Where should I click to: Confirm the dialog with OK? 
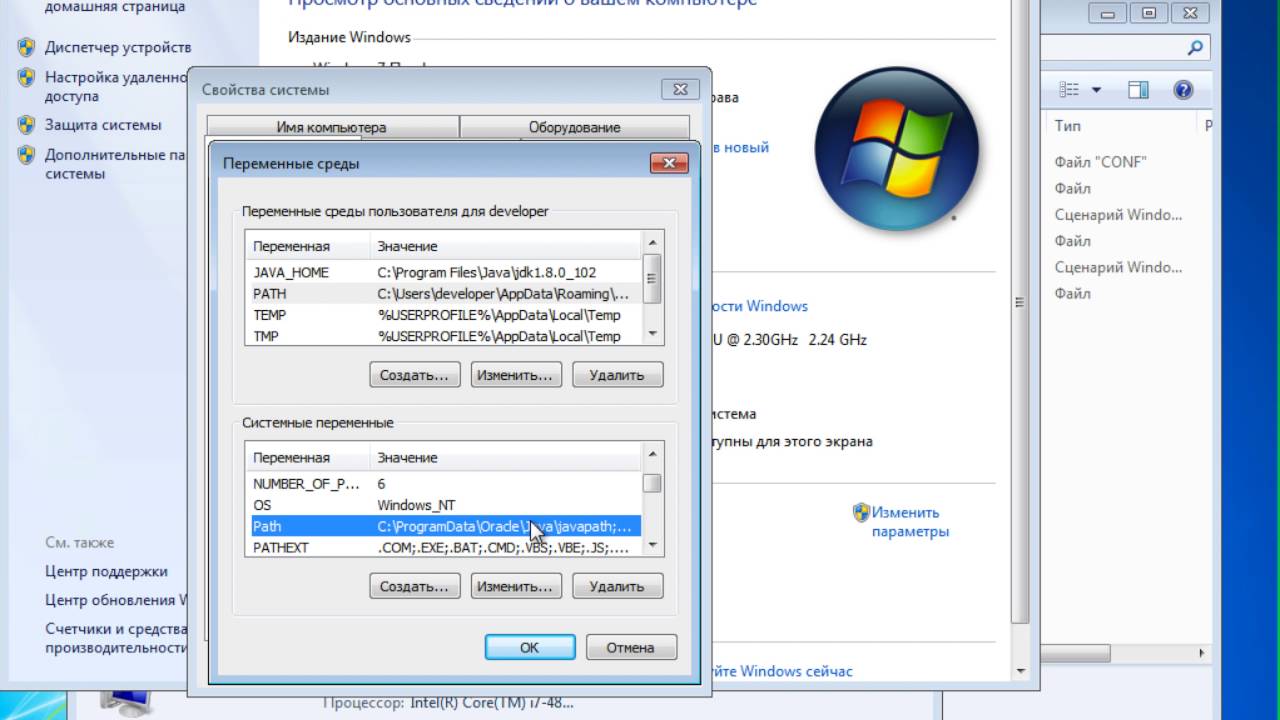[x=530, y=647]
